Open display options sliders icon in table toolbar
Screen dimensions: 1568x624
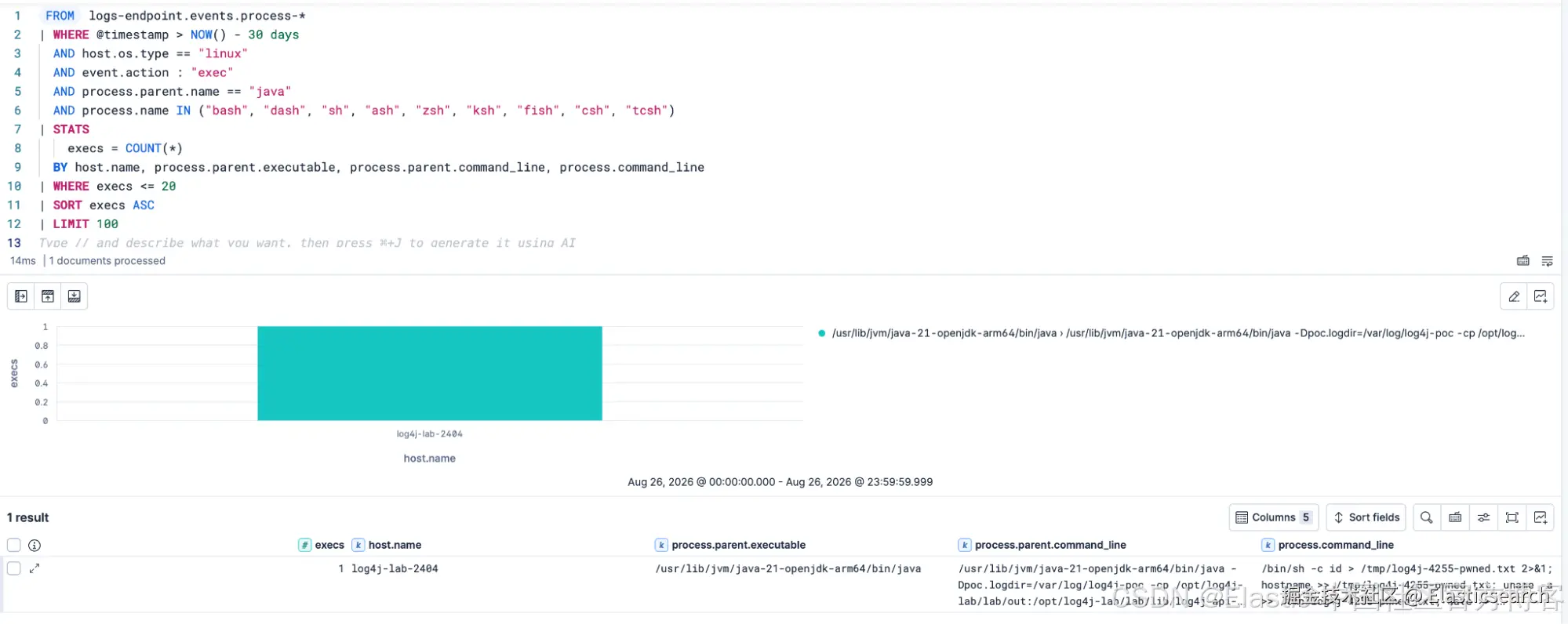click(x=1483, y=517)
